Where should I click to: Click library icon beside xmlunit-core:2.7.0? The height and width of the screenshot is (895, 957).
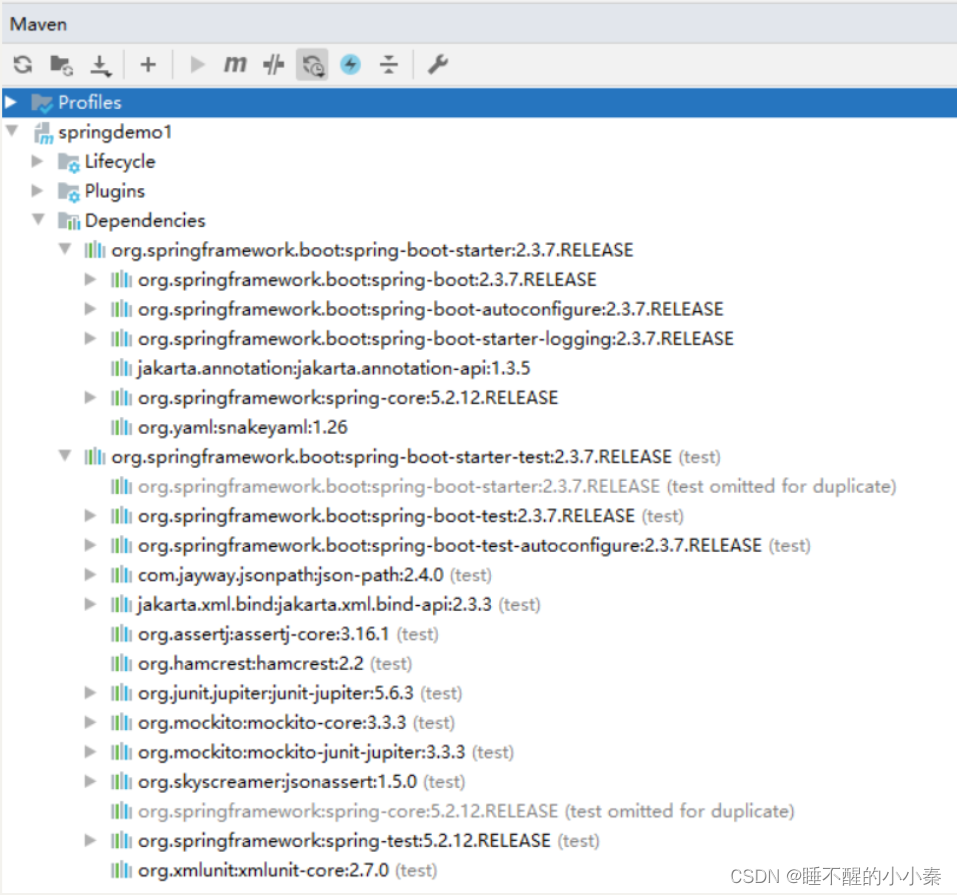click(121, 869)
